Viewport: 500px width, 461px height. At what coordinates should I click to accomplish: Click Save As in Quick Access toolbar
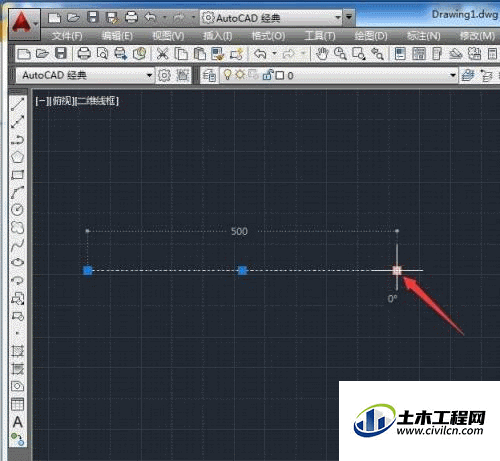click(x=112, y=17)
